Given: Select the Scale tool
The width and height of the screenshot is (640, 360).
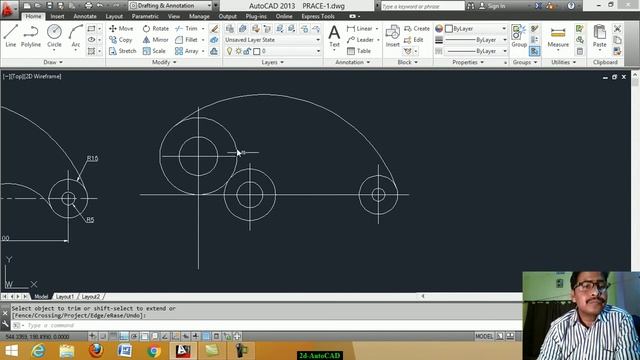Looking at the screenshot, I should pos(154,51).
